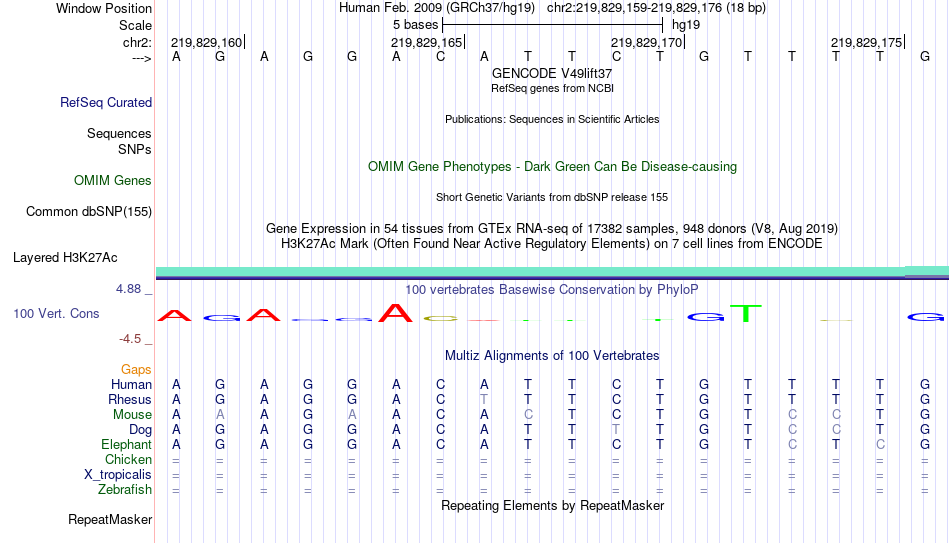
Task: Click the Gaps row label
Action: coord(136,370)
